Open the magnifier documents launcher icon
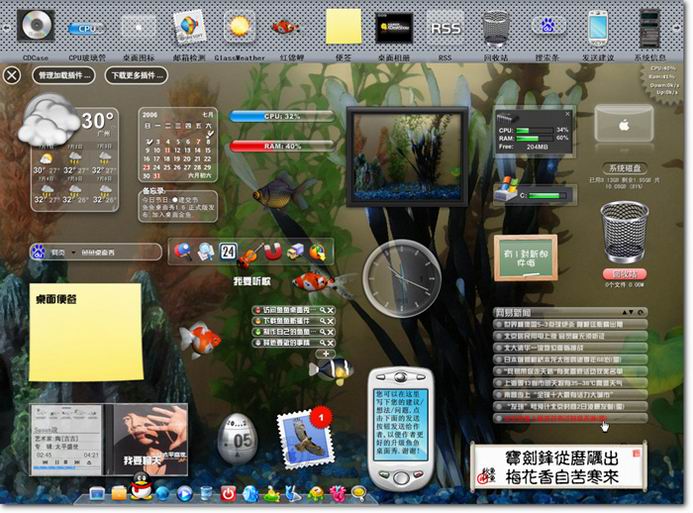693x513 pixels. click(x=205, y=252)
